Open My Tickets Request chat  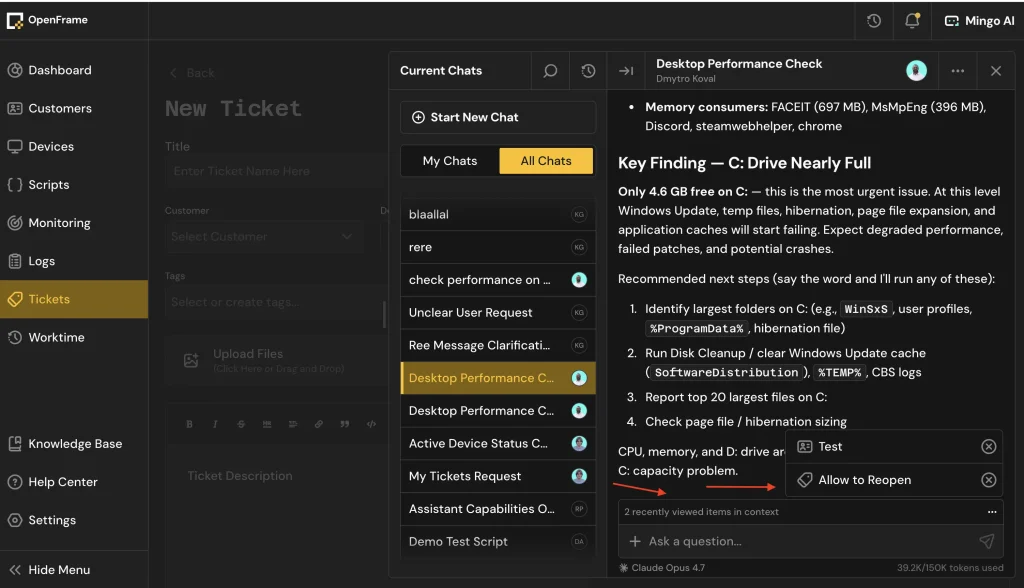[x=498, y=476]
